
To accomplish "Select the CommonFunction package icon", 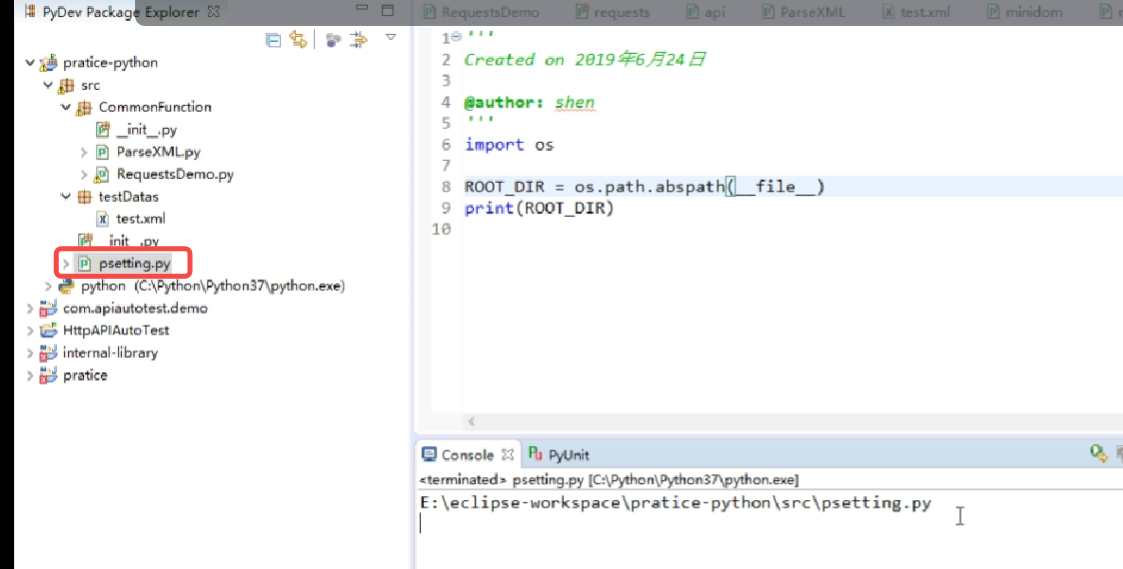I will [x=84, y=108].
